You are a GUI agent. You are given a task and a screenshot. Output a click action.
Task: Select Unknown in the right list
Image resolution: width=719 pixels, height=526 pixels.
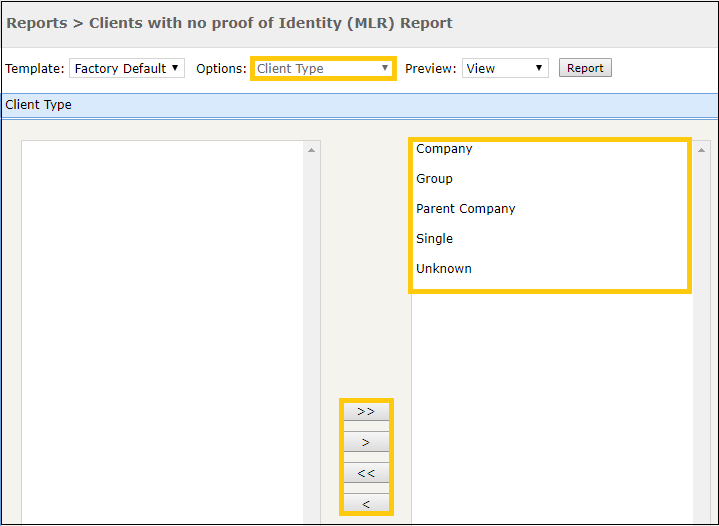(443, 268)
